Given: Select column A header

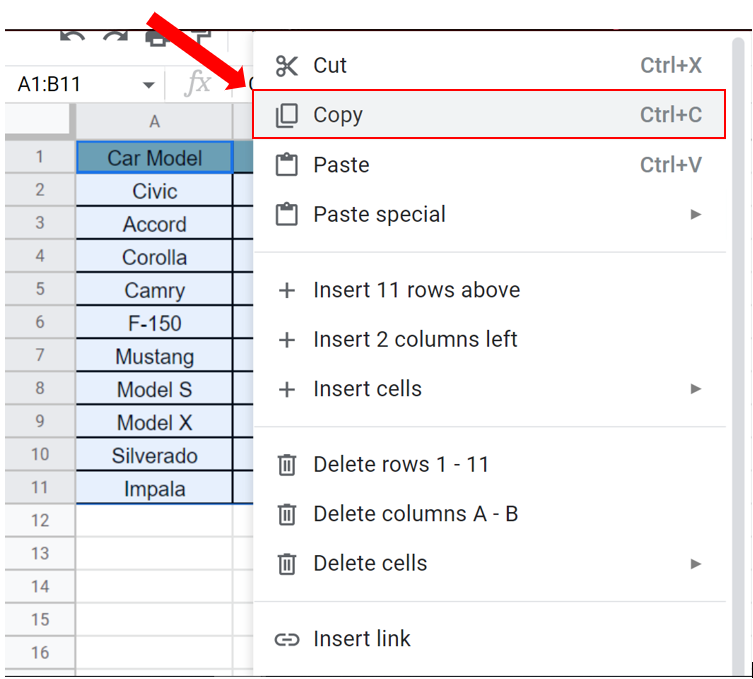Looking at the screenshot, I should [x=154, y=121].
